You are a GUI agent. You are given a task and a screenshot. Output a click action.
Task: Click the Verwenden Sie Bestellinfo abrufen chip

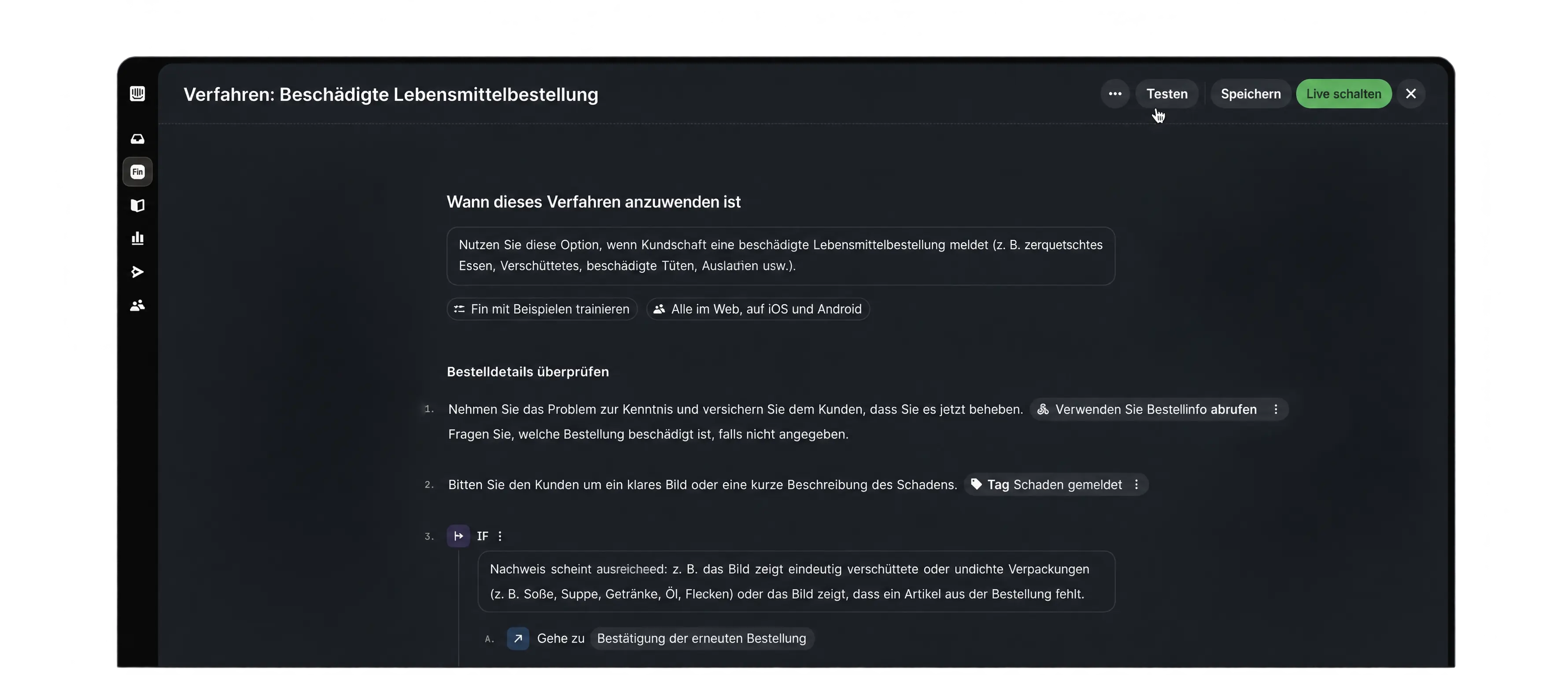(x=1158, y=409)
